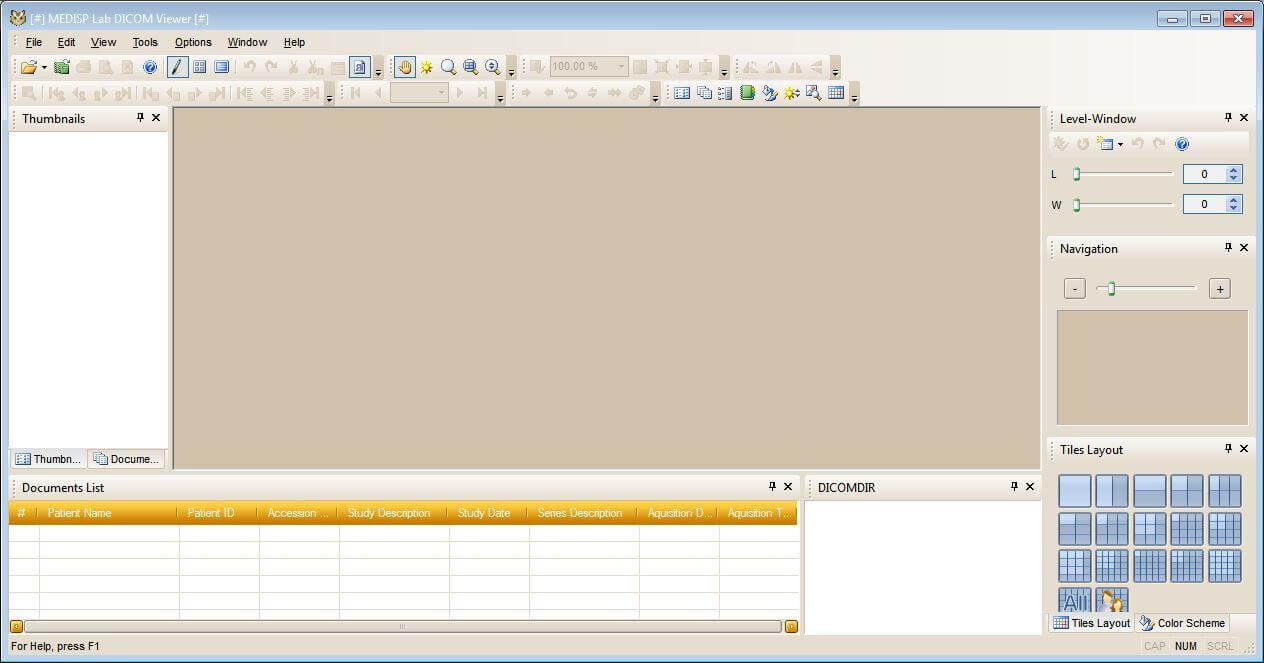This screenshot has height=663, width=1264.
Task: Click the thumbnails grid view icon on the toolbar
Action: 199,67
